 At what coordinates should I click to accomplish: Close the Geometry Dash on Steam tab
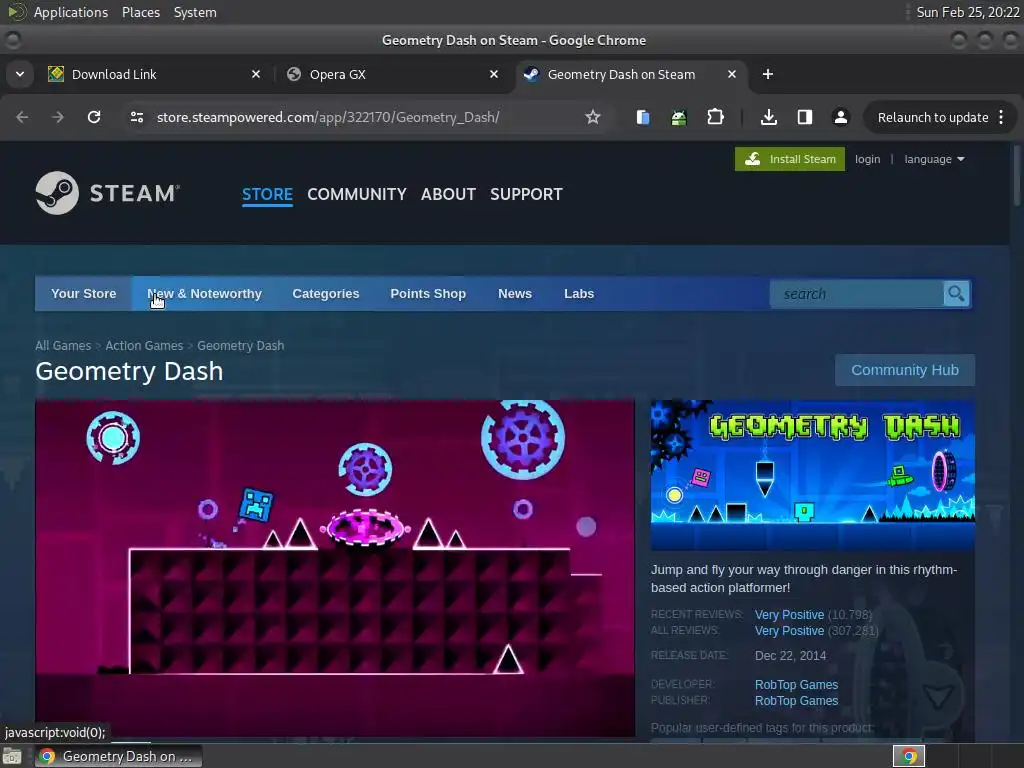(732, 74)
